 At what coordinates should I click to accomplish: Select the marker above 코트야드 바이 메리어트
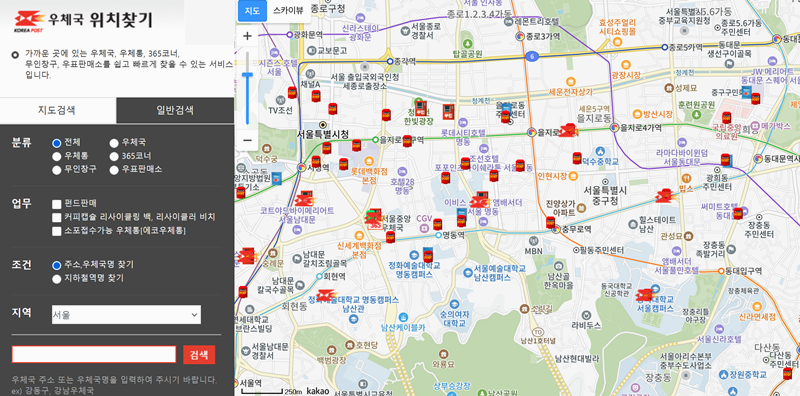tap(305, 198)
